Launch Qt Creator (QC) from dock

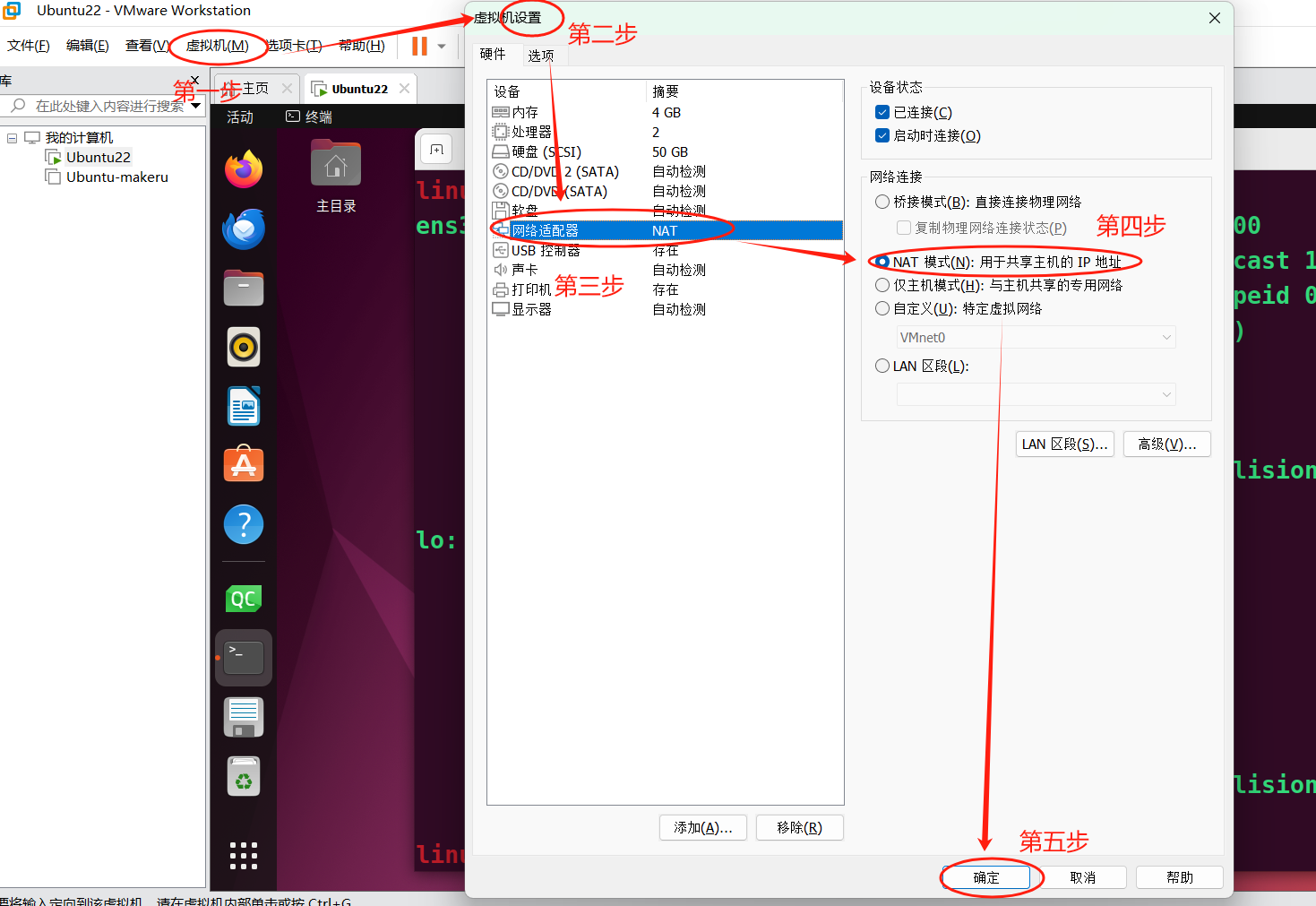pyautogui.click(x=244, y=599)
